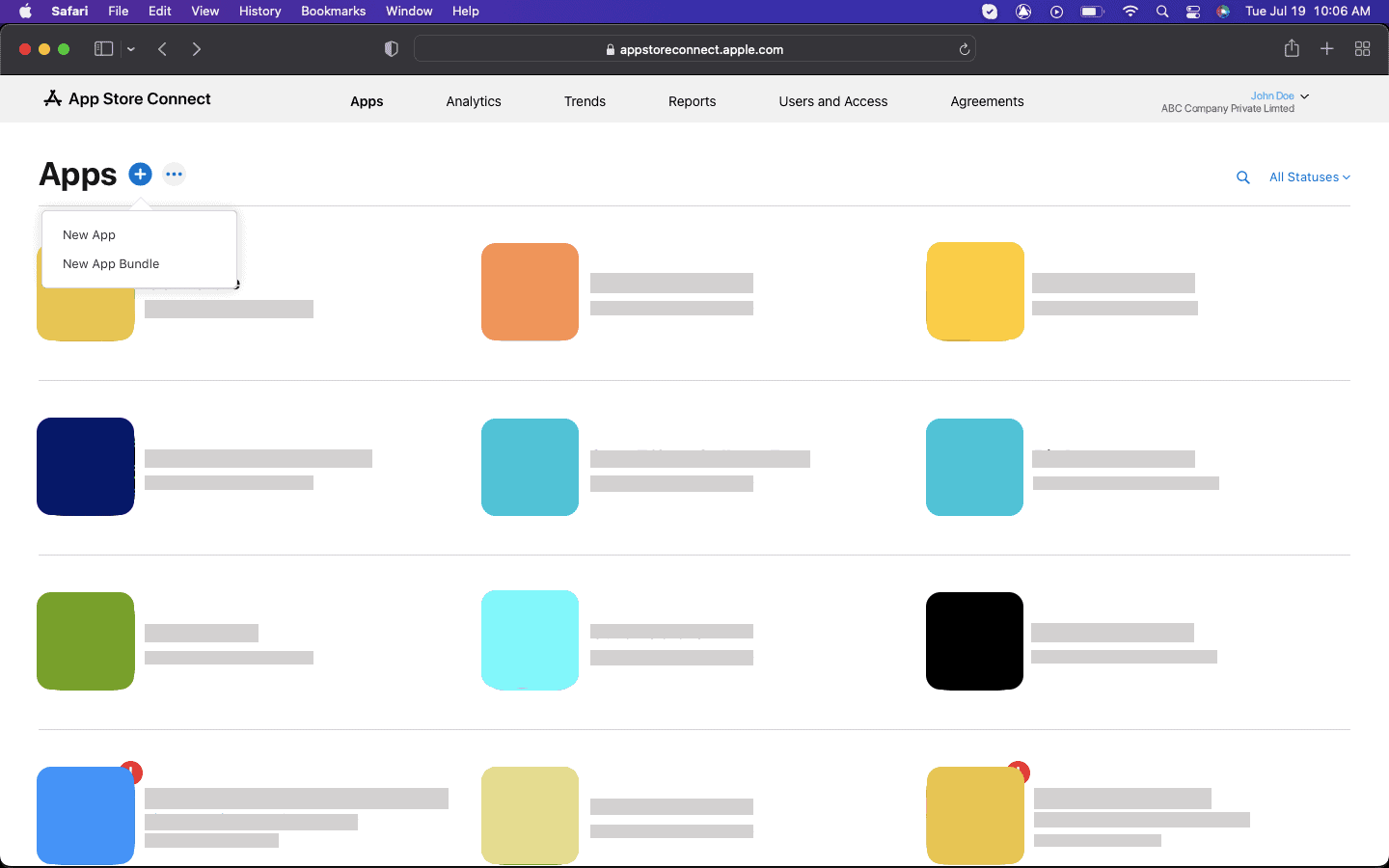
Task: Toggle the Safari sidebar button
Action: pos(103,49)
